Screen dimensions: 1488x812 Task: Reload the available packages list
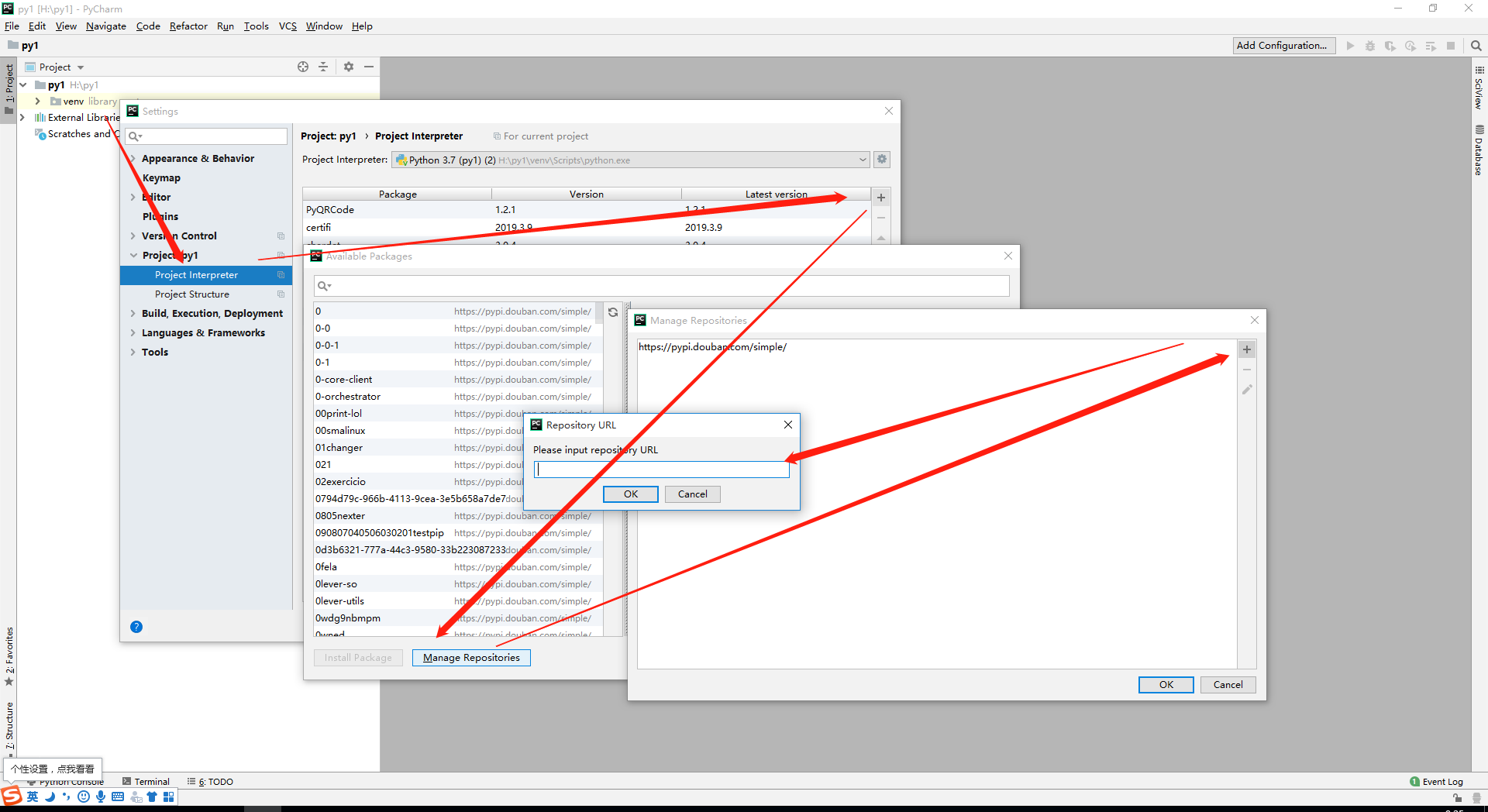click(613, 312)
